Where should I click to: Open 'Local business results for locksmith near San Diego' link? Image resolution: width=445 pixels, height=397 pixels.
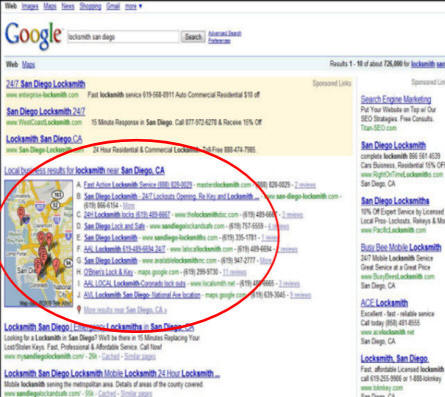[84, 171]
